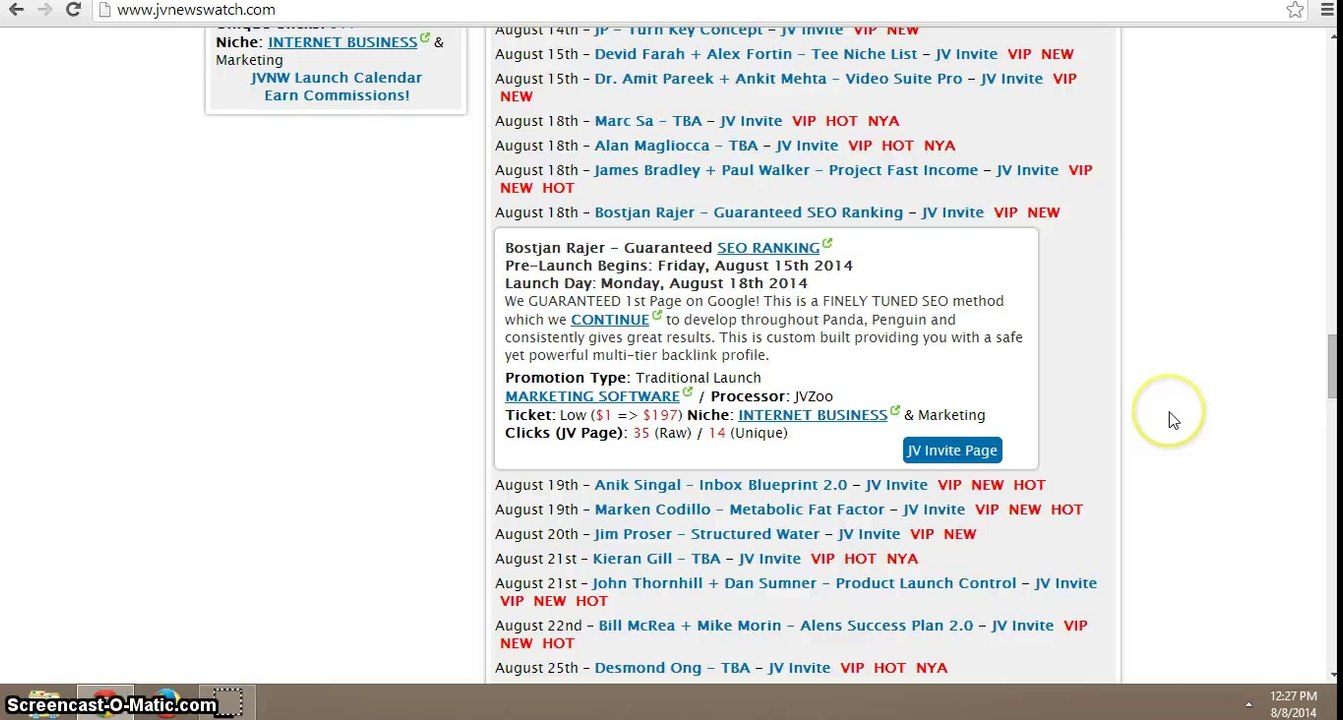Open the dashed-rectangle recorder icon in taskbar

point(228,702)
